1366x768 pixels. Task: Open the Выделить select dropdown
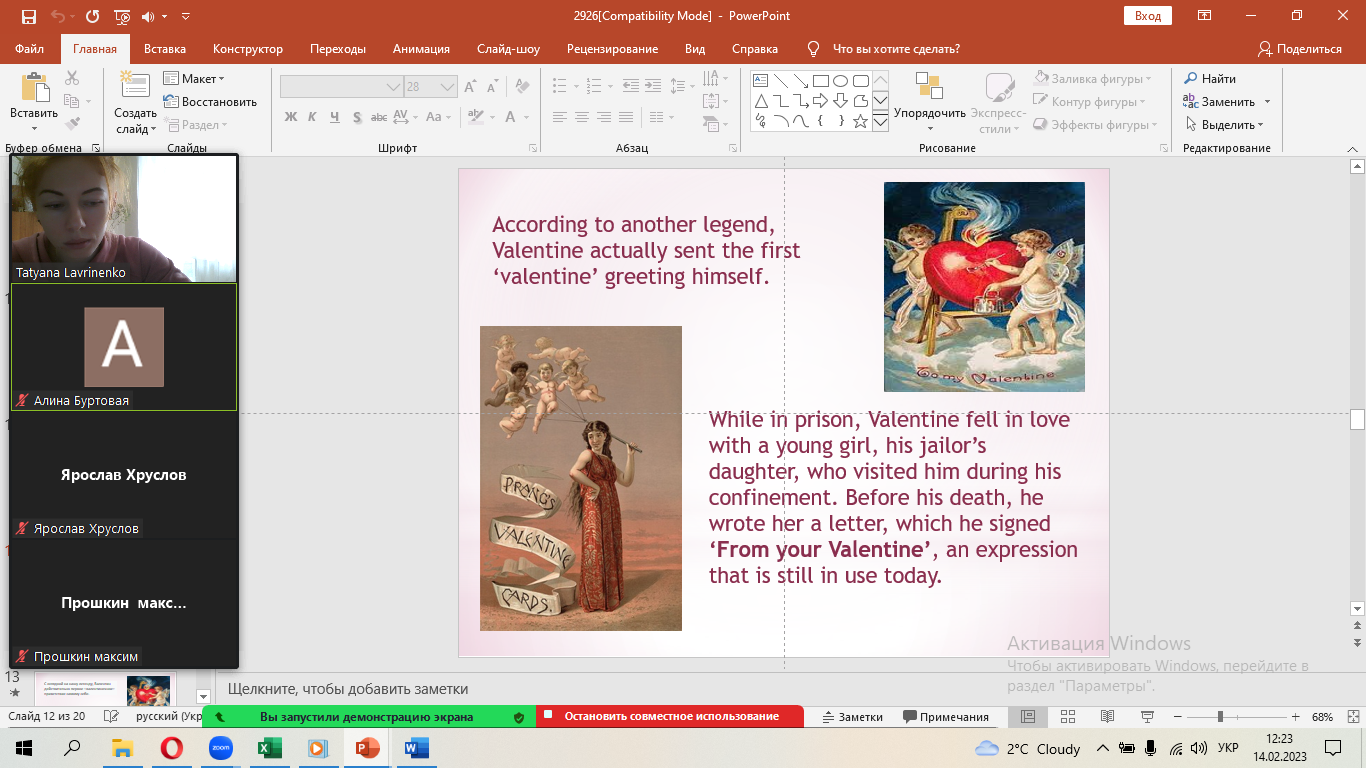tap(1226, 125)
